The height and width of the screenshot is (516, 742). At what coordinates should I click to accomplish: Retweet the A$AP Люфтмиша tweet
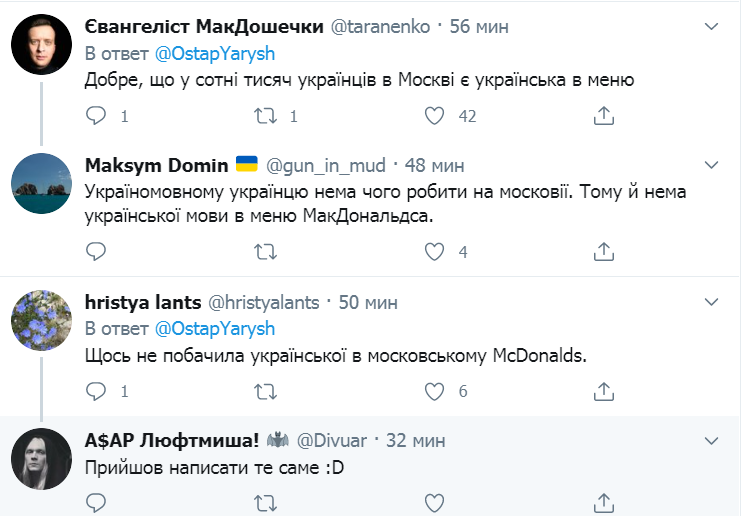coord(265,501)
